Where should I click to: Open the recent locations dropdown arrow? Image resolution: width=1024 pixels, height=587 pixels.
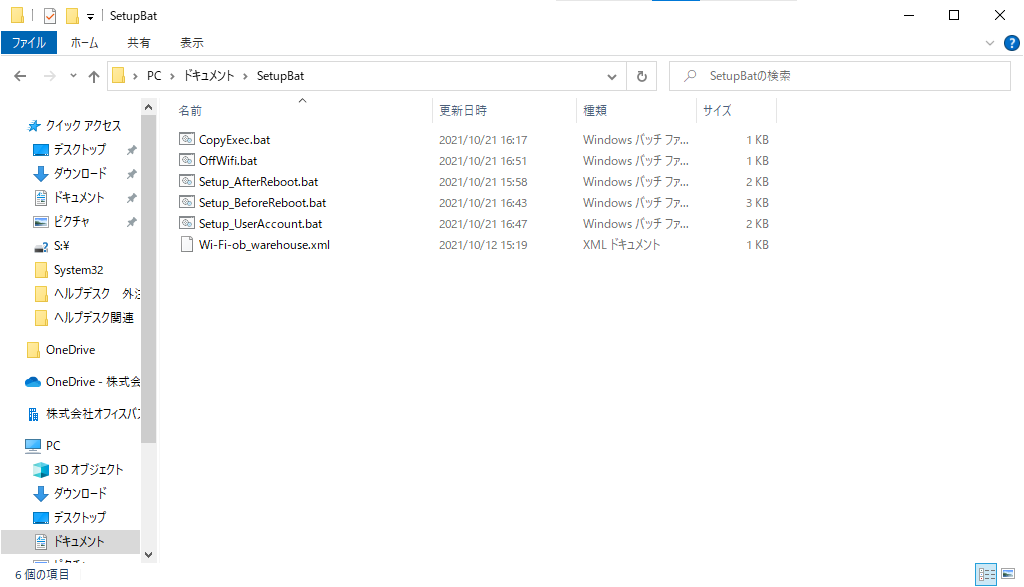pos(73,76)
